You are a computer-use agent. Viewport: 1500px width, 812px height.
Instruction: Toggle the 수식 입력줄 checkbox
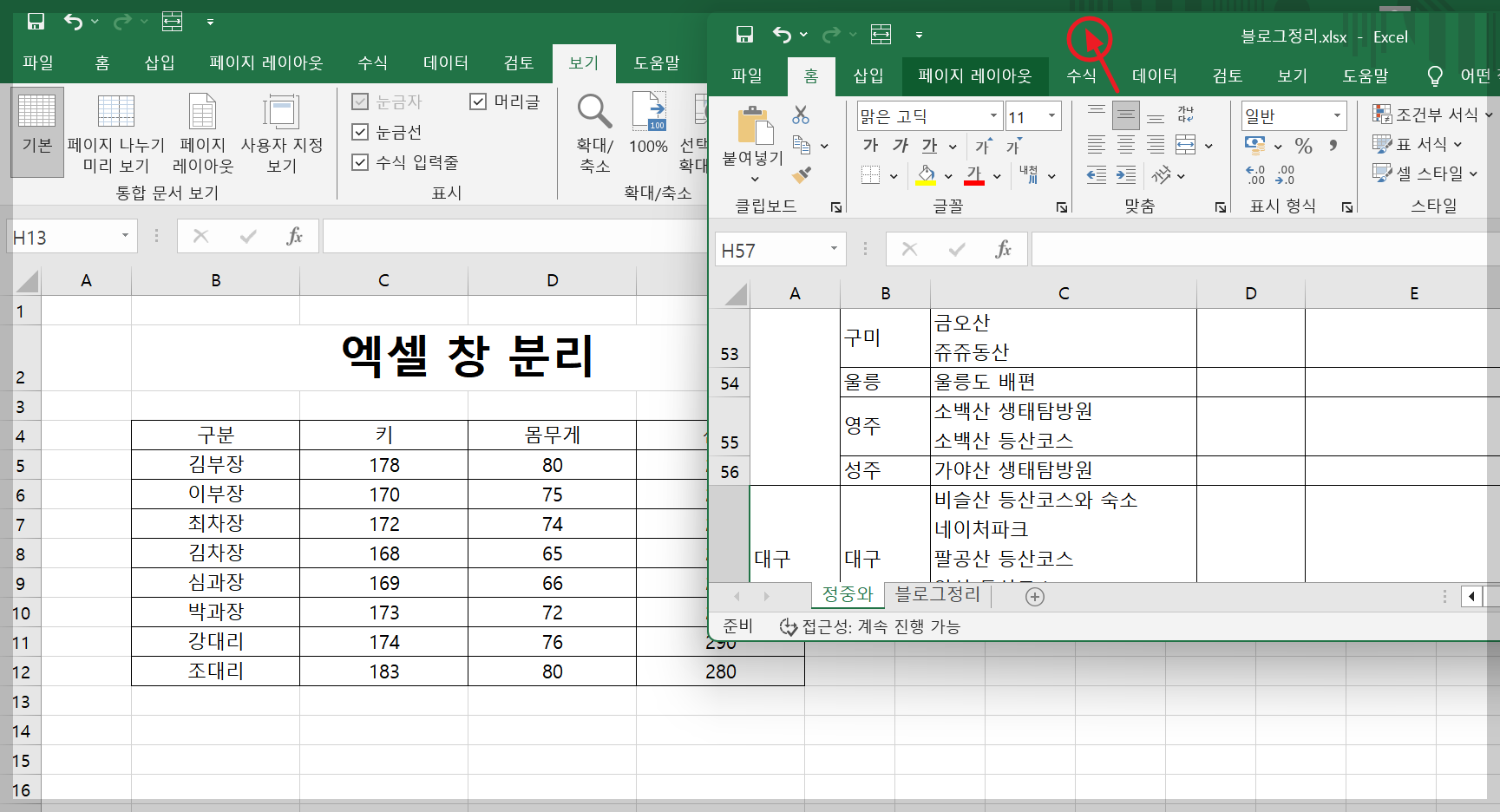pos(361,162)
